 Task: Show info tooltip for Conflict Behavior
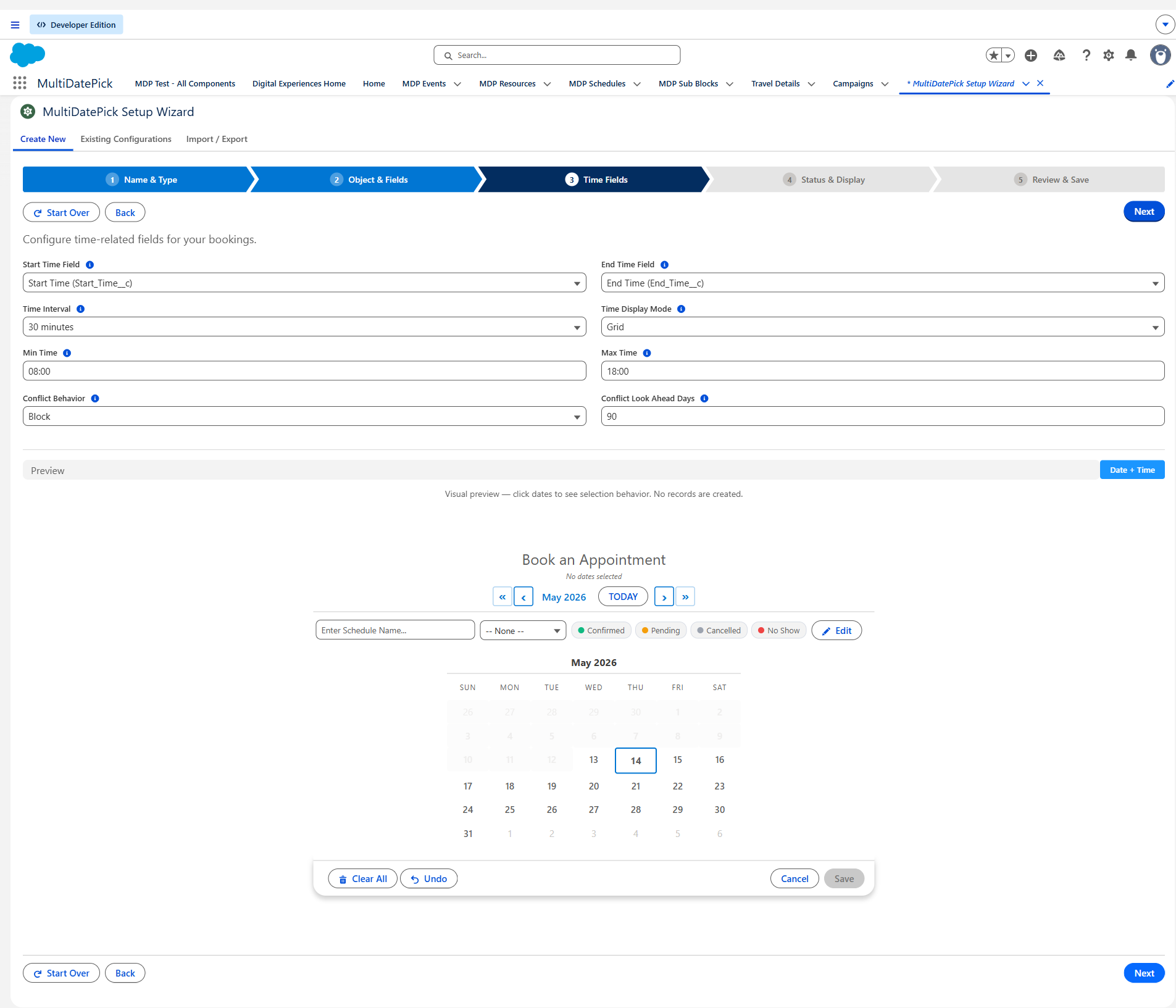[94, 399]
